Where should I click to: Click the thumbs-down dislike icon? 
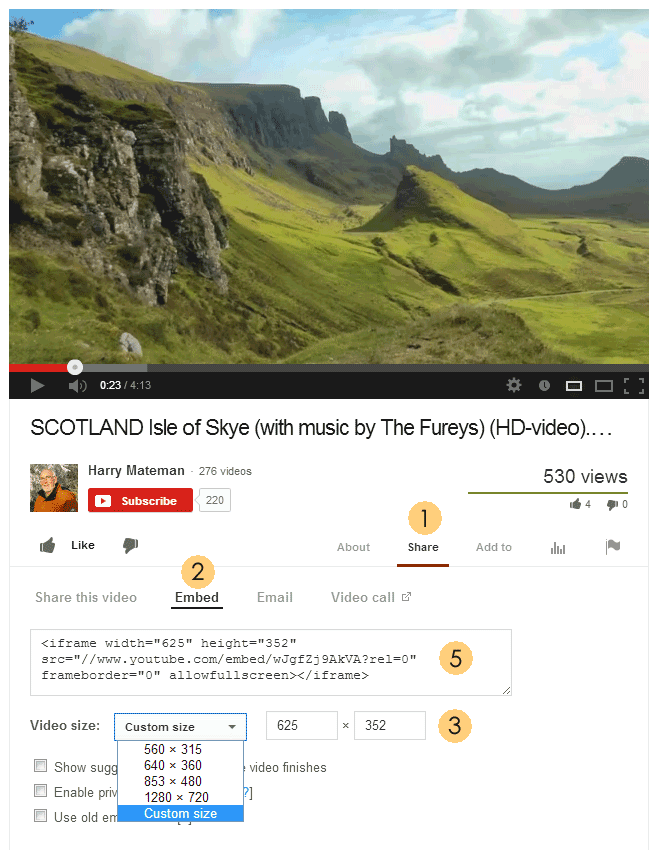click(x=131, y=545)
